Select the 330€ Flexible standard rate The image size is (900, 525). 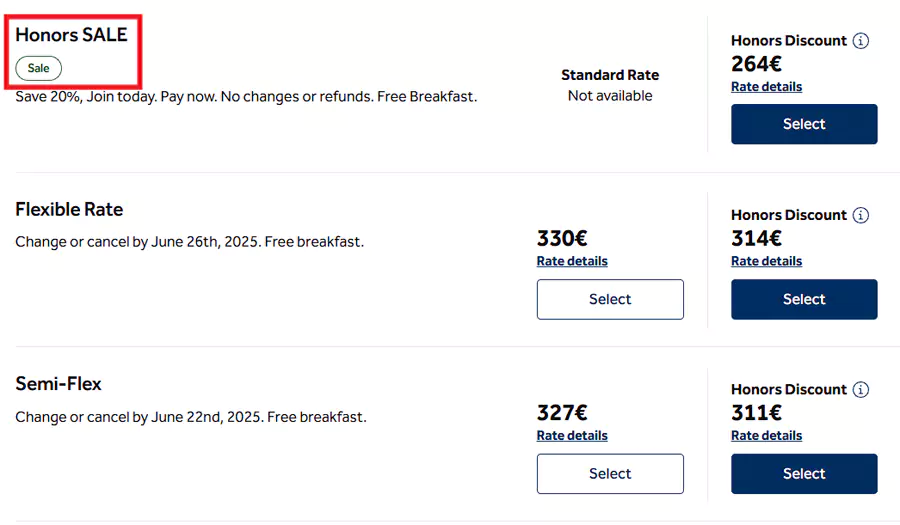(x=610, y=299)
